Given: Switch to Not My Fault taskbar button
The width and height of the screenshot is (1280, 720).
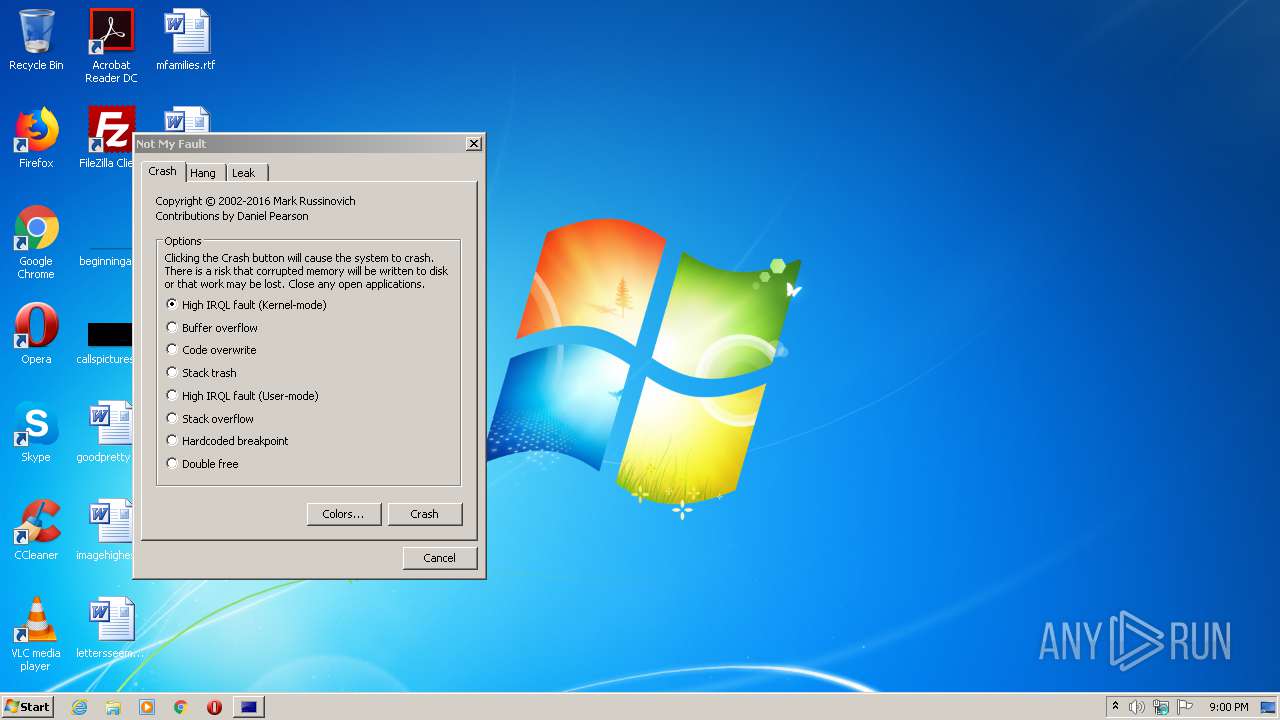Looking at the screenshot, I should pos(249,707).
